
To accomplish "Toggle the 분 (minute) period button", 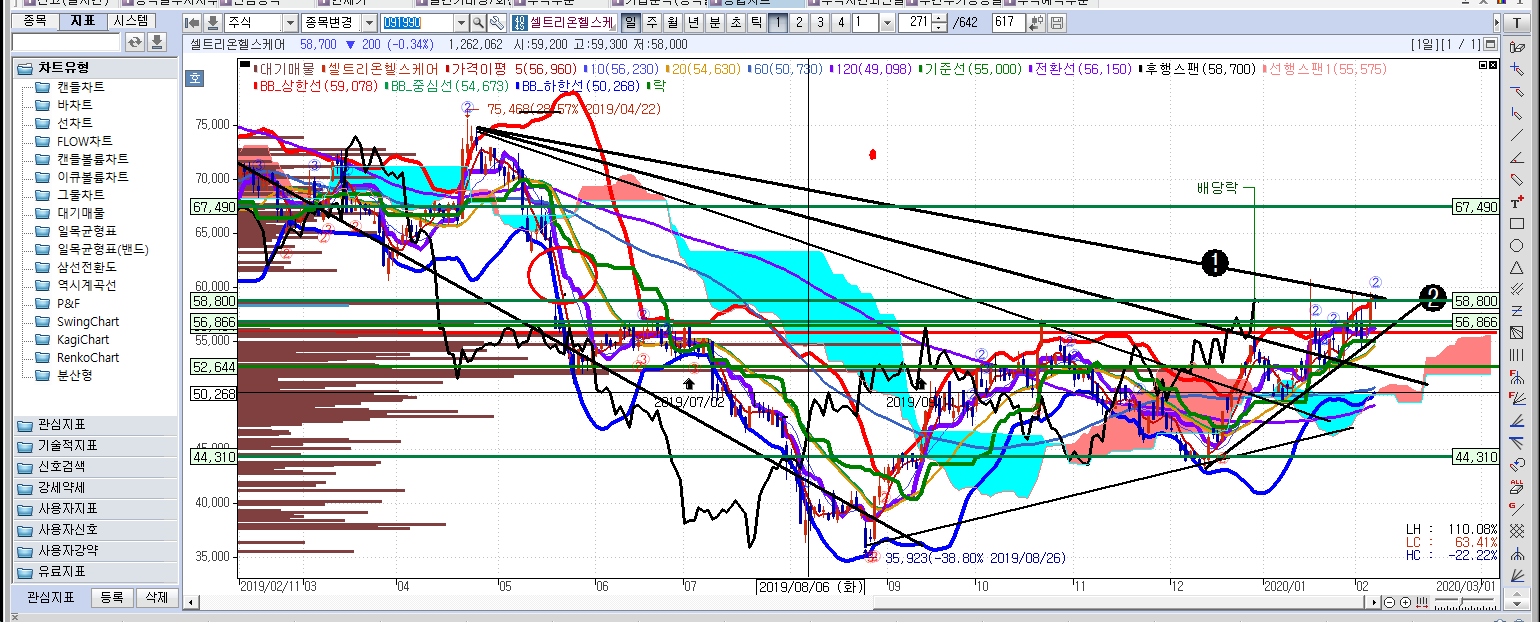I will [x=714, y=22].
